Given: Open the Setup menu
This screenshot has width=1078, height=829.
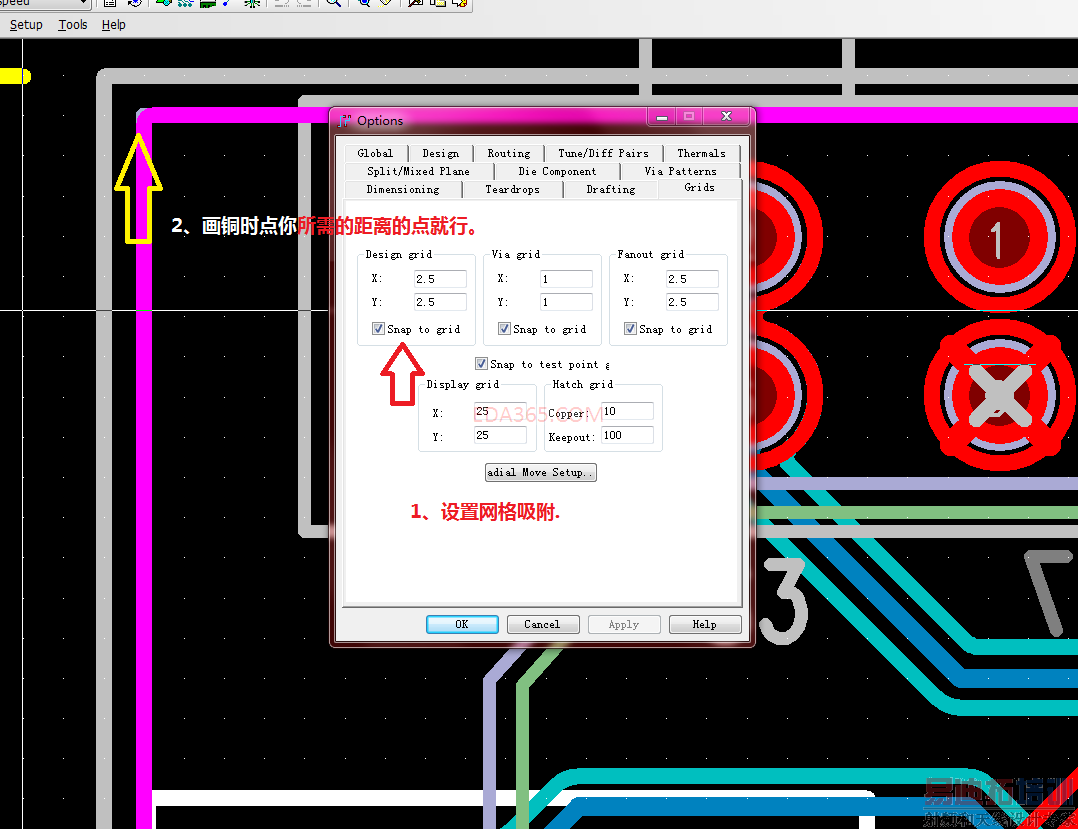Looking at the screenshot, I should (x=26, y=25).
